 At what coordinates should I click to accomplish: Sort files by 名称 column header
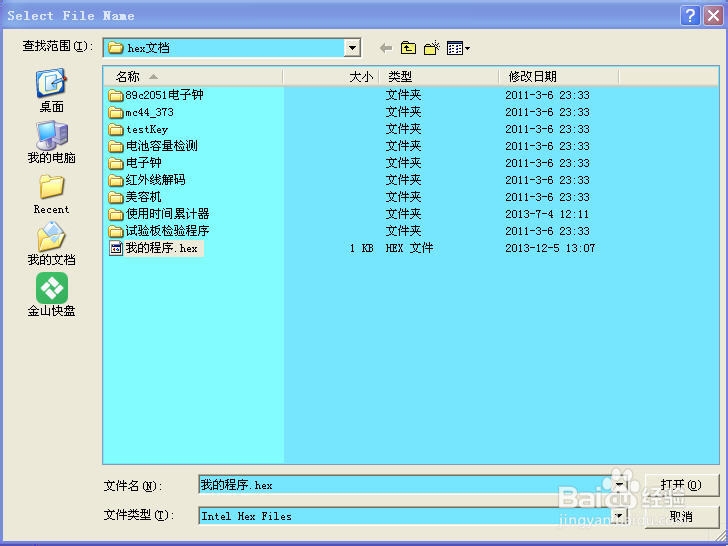coord(193,77)
